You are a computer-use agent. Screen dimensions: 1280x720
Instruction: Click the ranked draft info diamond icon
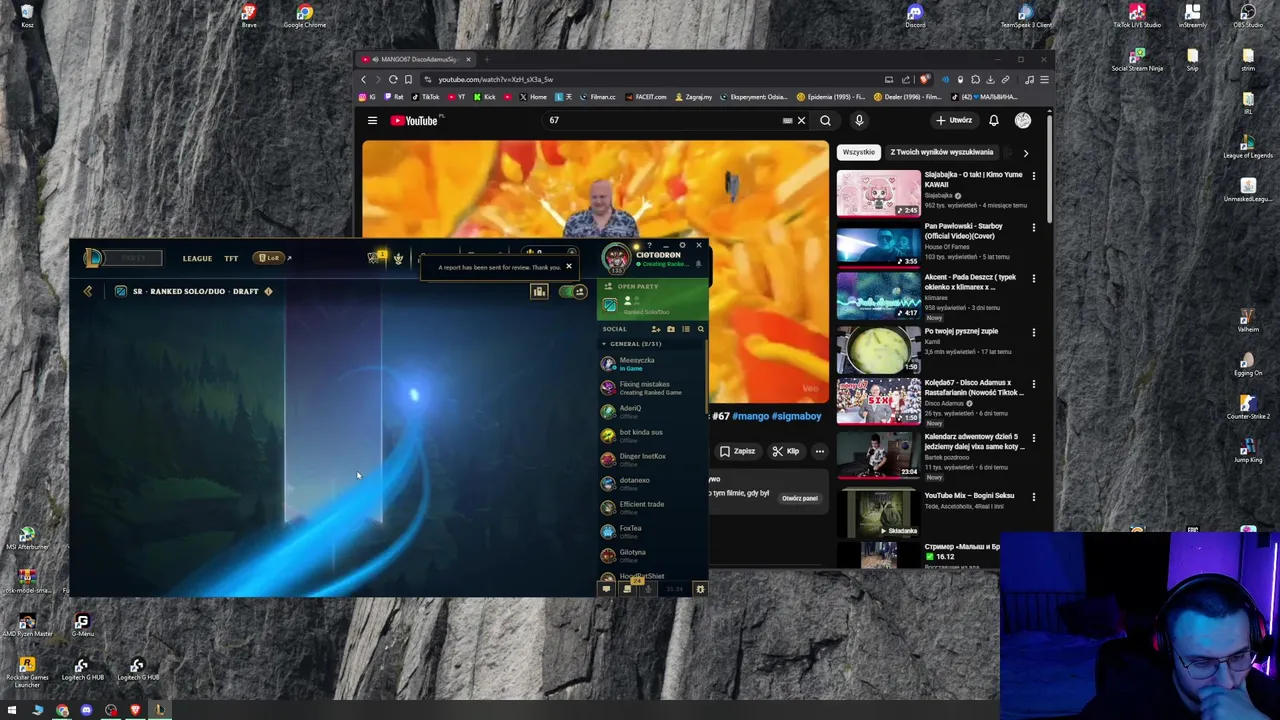pos(268,291)
